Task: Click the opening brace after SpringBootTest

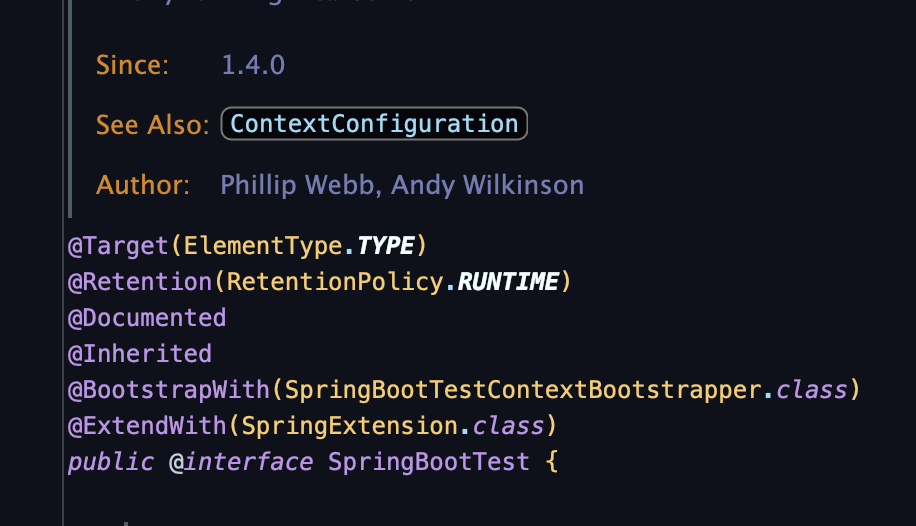Action: (551, 462)
